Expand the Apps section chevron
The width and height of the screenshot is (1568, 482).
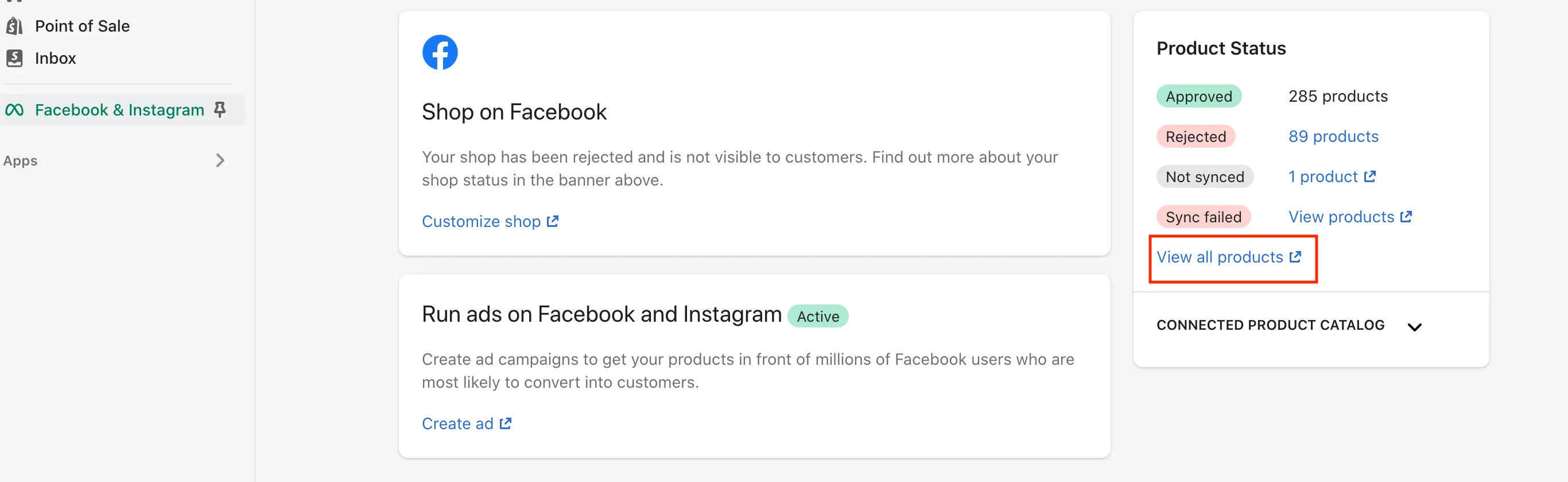[220, 160]
